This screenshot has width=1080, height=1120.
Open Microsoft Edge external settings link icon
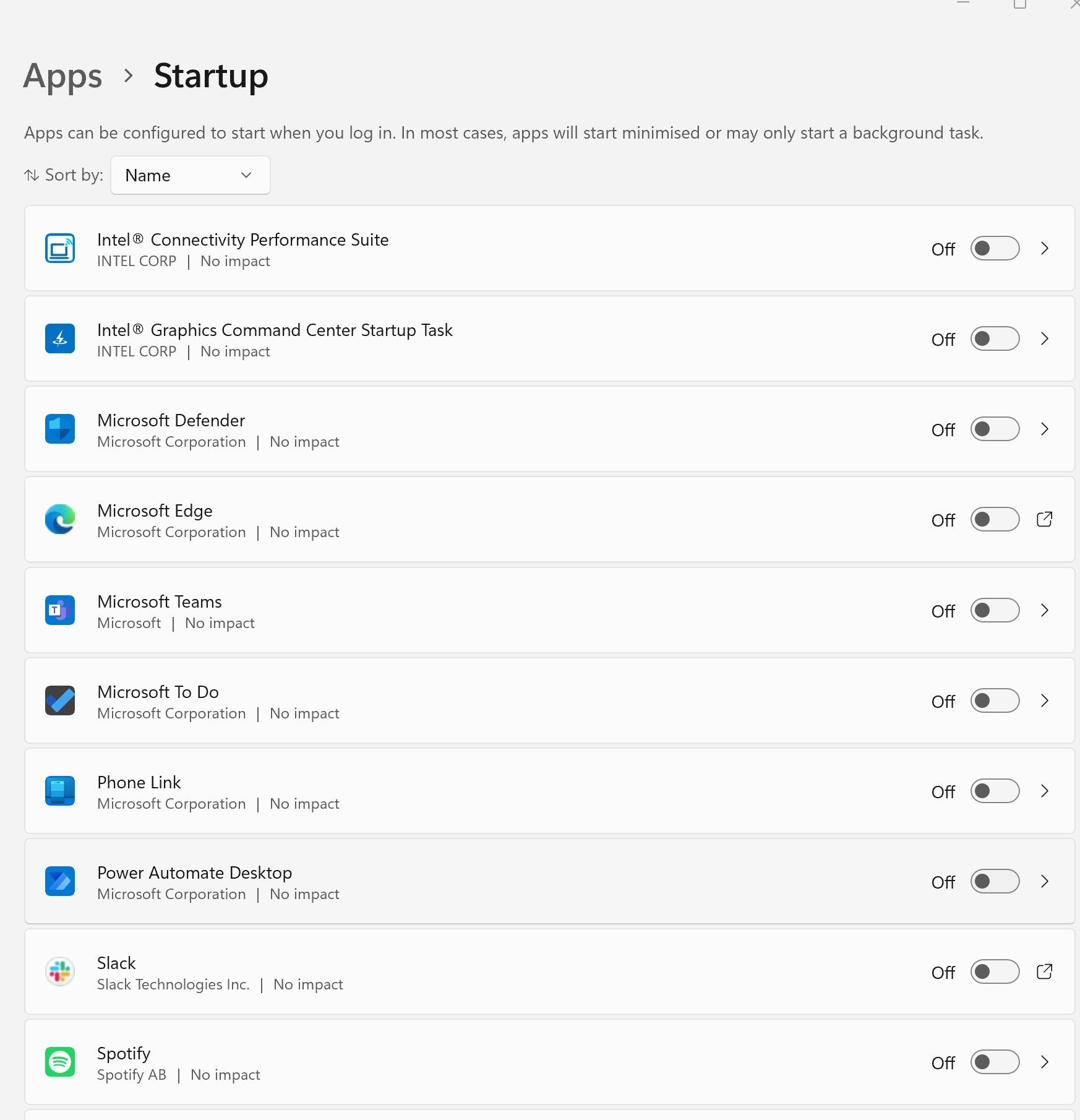point(1044,519)
